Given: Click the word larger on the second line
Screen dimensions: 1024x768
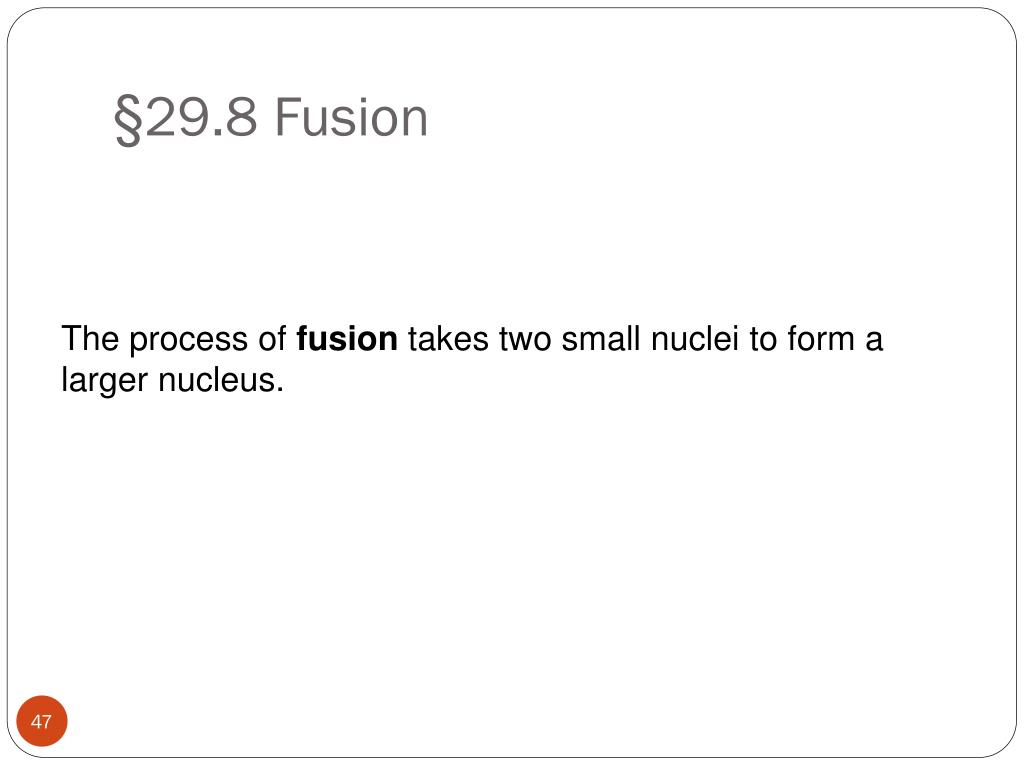Looking at the screenshot, I should point(104,381).
